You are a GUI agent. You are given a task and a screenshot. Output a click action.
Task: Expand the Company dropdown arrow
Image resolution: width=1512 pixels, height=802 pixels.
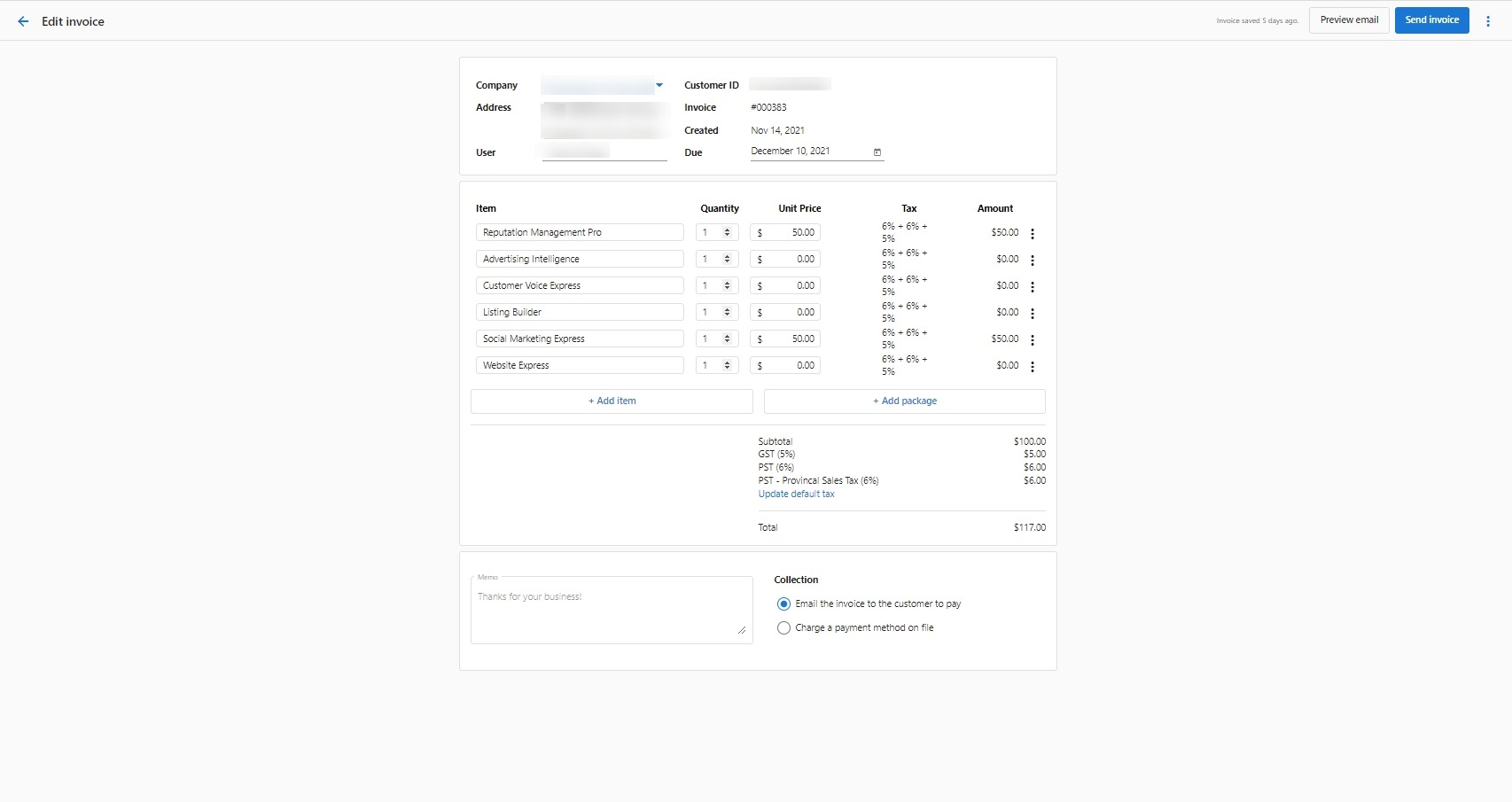659,85
